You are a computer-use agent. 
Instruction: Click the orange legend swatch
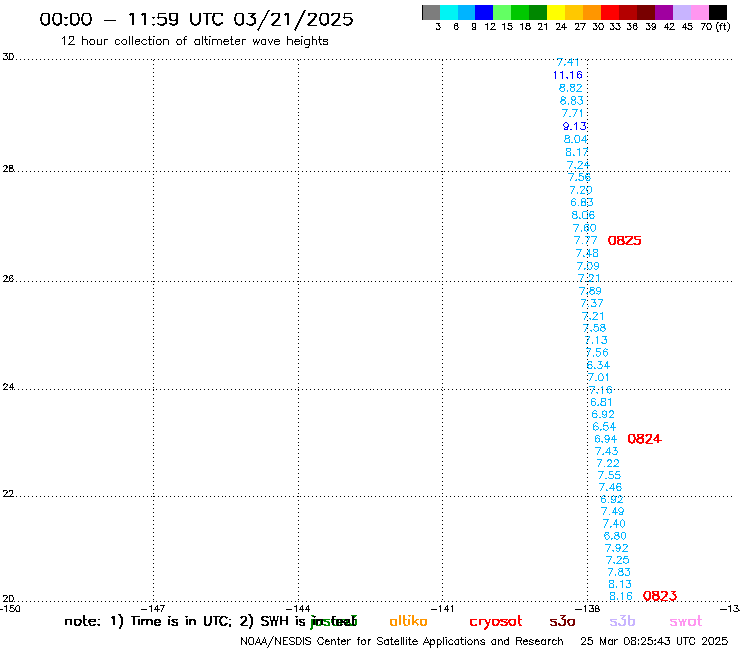(x=592, y=12)
